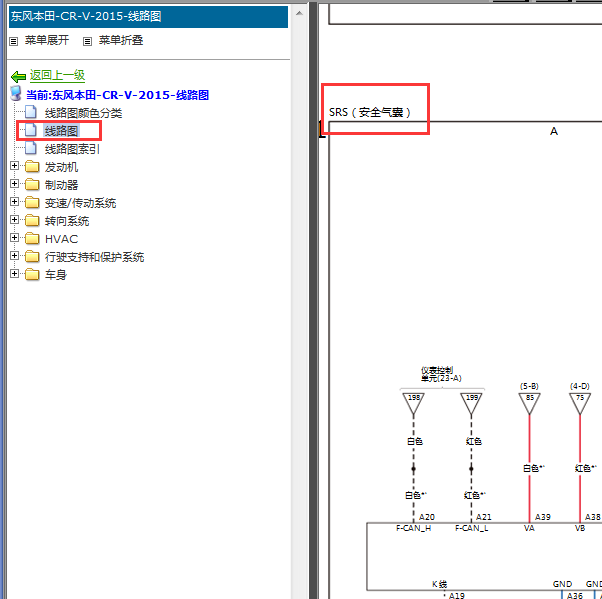
Task: Open the 线路图索引 document
Action: [x=72, y=149]
